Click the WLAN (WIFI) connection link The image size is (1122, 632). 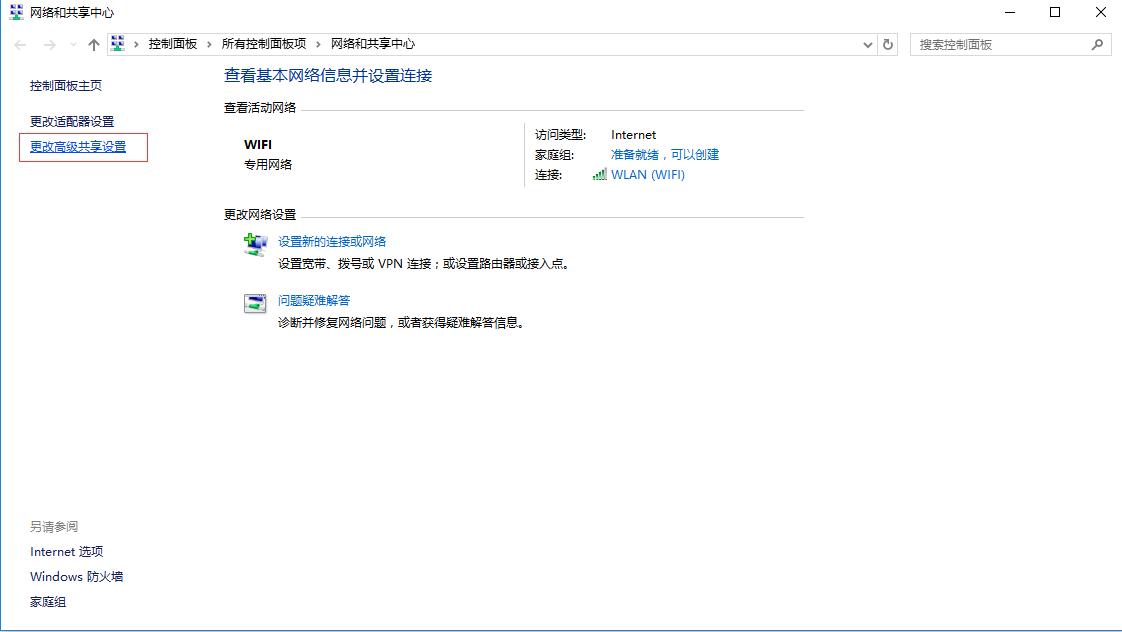(650, 174)
